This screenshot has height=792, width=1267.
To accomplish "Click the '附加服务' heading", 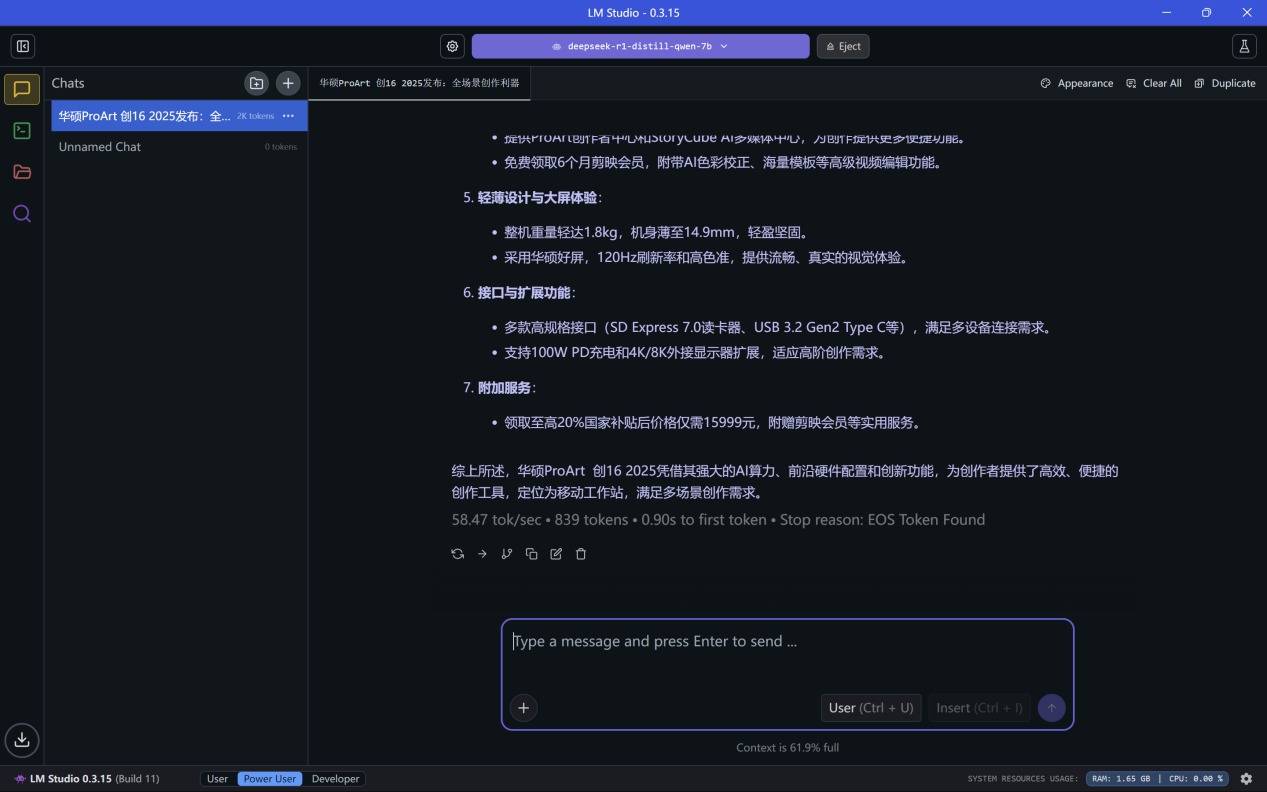I will coord(504,388).
